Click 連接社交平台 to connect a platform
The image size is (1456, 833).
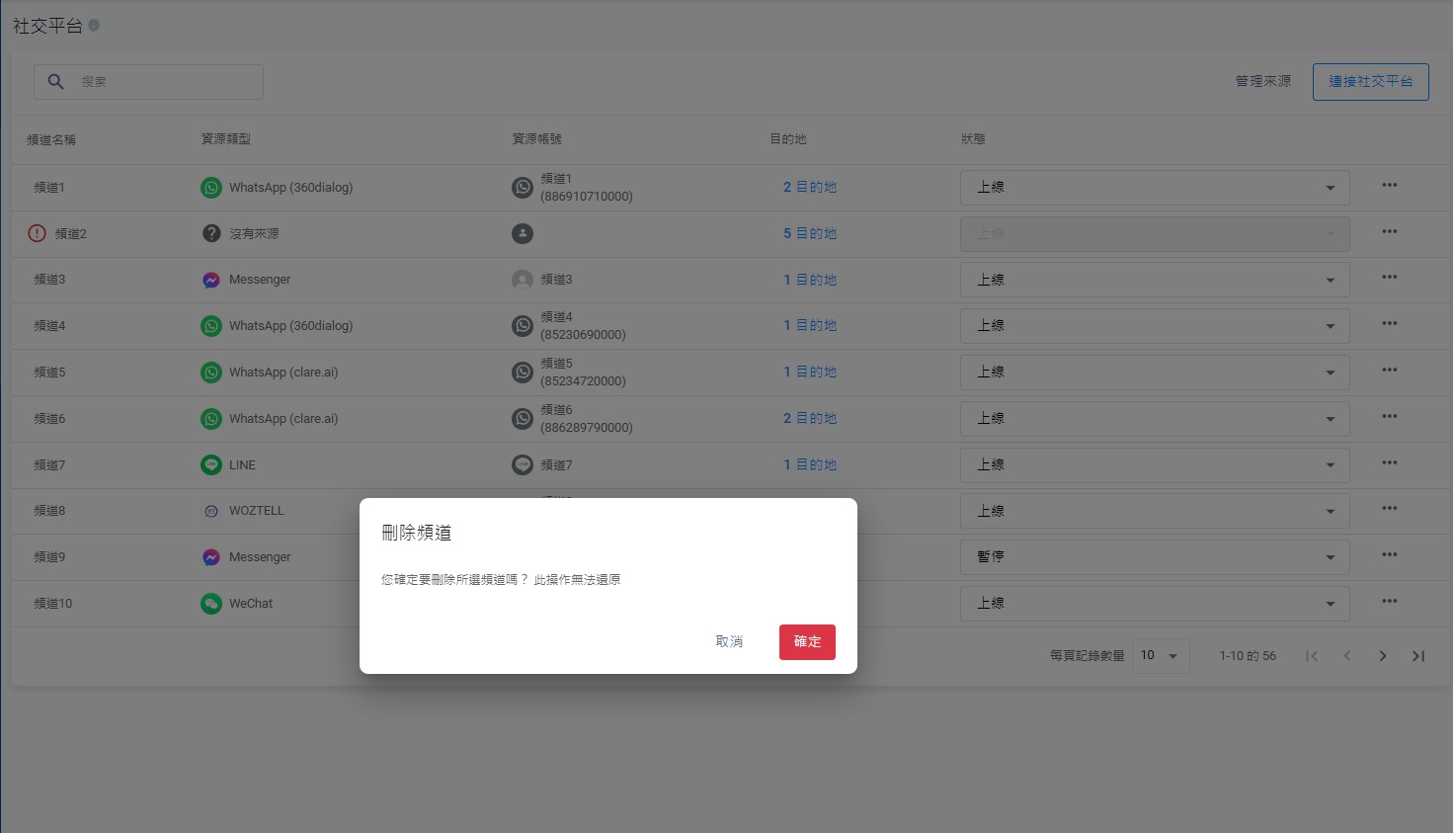[1370, 82]
